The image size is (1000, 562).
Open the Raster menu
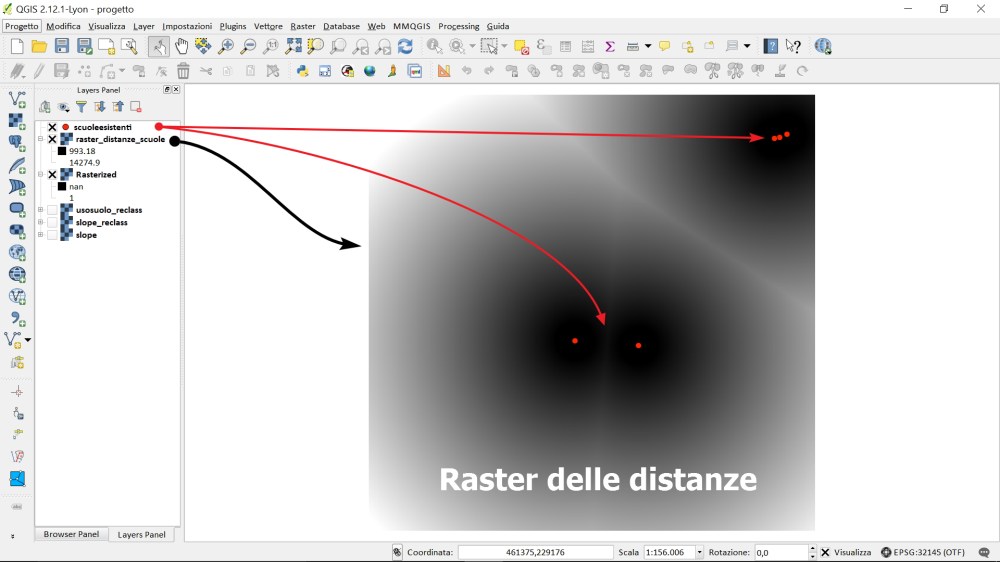(x=303, y=26)
